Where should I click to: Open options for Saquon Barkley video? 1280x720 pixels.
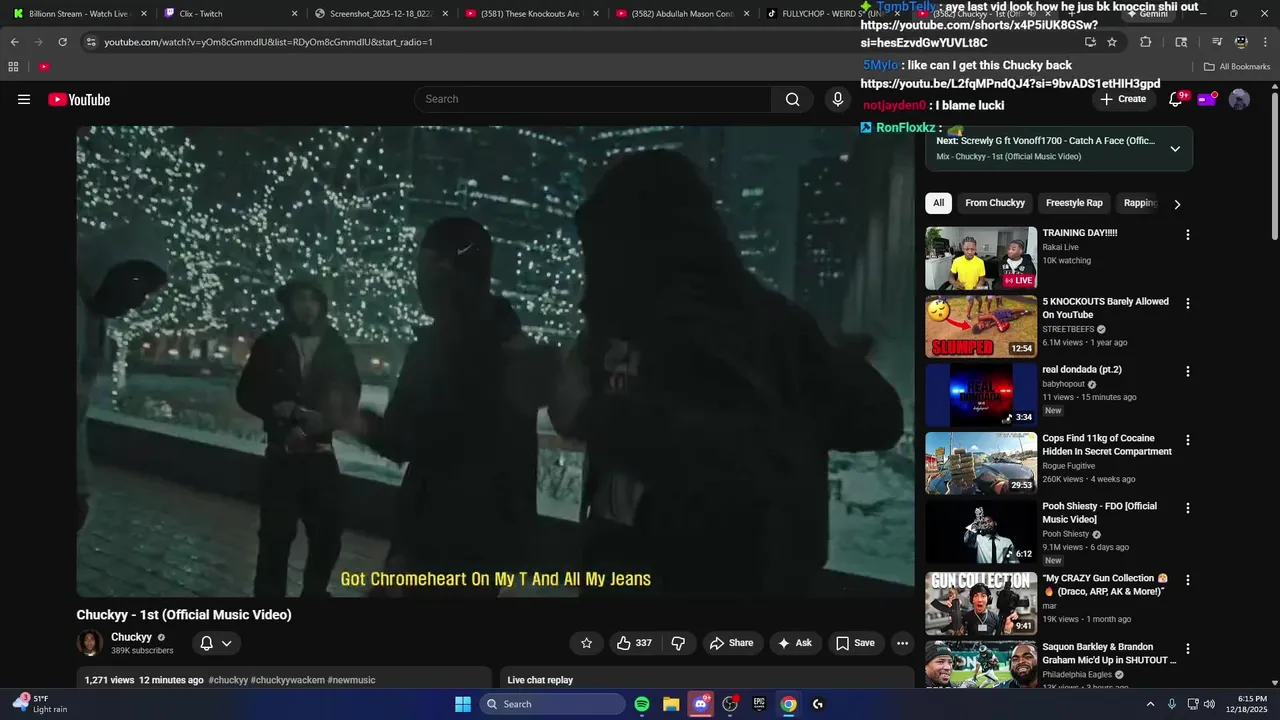pos(1188,649)
